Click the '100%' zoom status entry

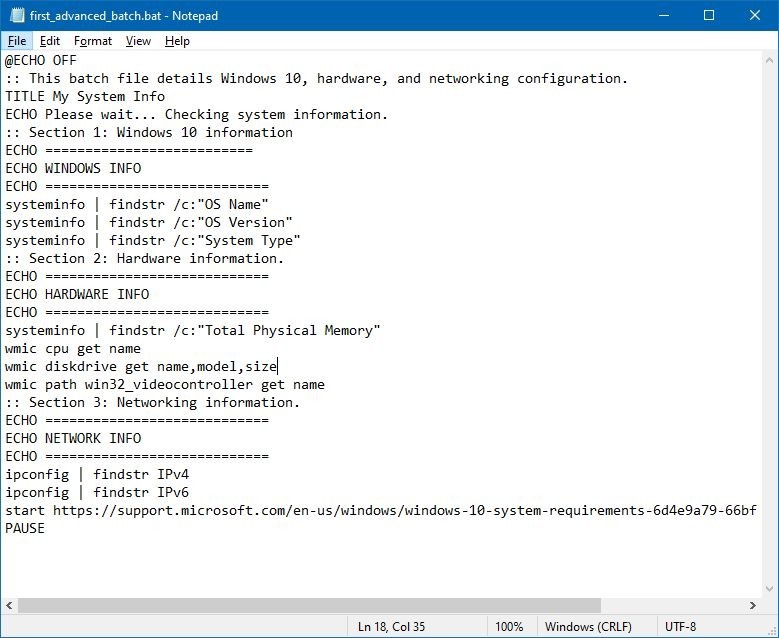pos(509,627)
